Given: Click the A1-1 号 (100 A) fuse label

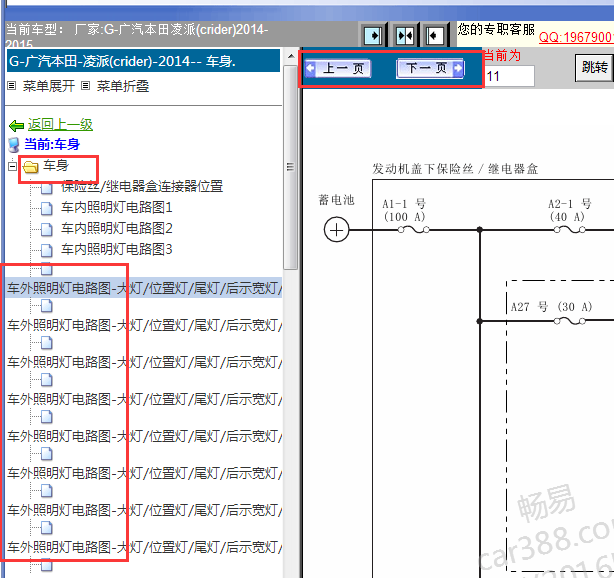Looking at the screenshot, I should pyautogui.click(x=404, y=210).
